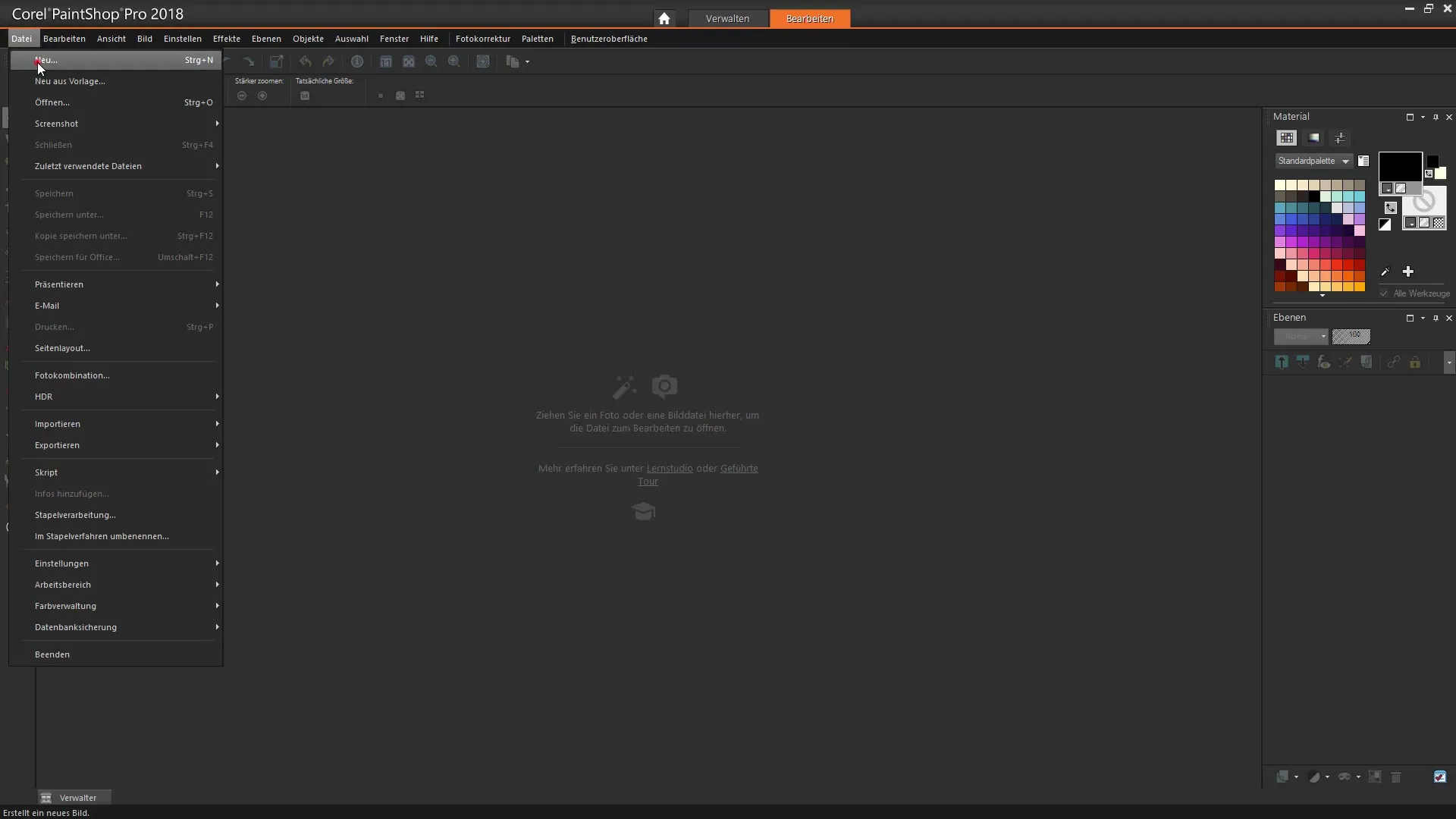Click the redo arrow in toolbar

pos(328,61)
